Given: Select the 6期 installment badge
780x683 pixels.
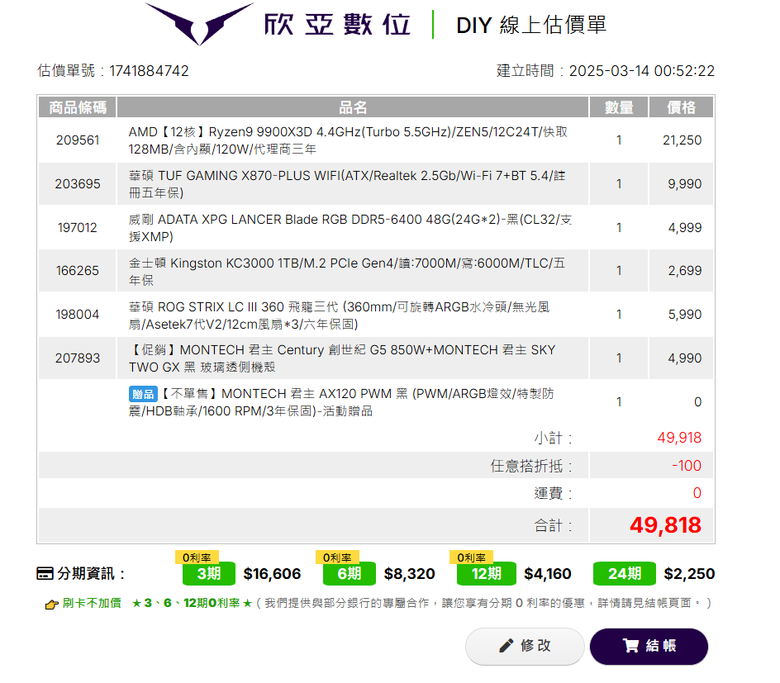Looking at the screenshot, I should coord(349,574).
